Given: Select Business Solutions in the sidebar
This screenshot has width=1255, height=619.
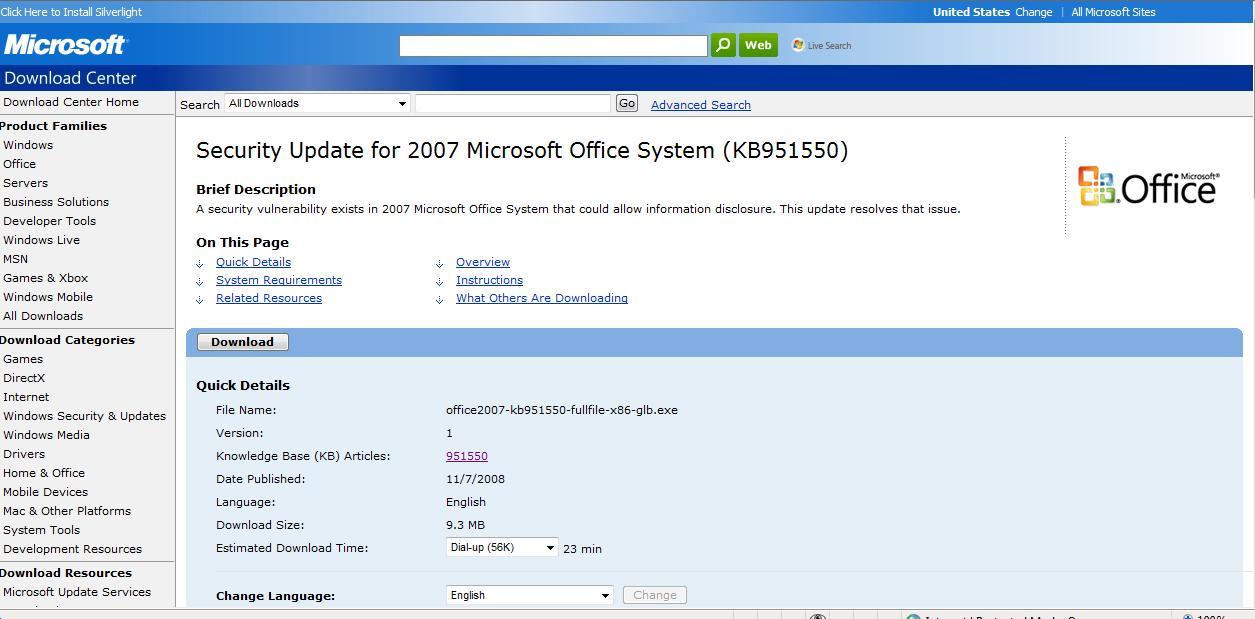Looking at the screenshot, I should 56,202.
